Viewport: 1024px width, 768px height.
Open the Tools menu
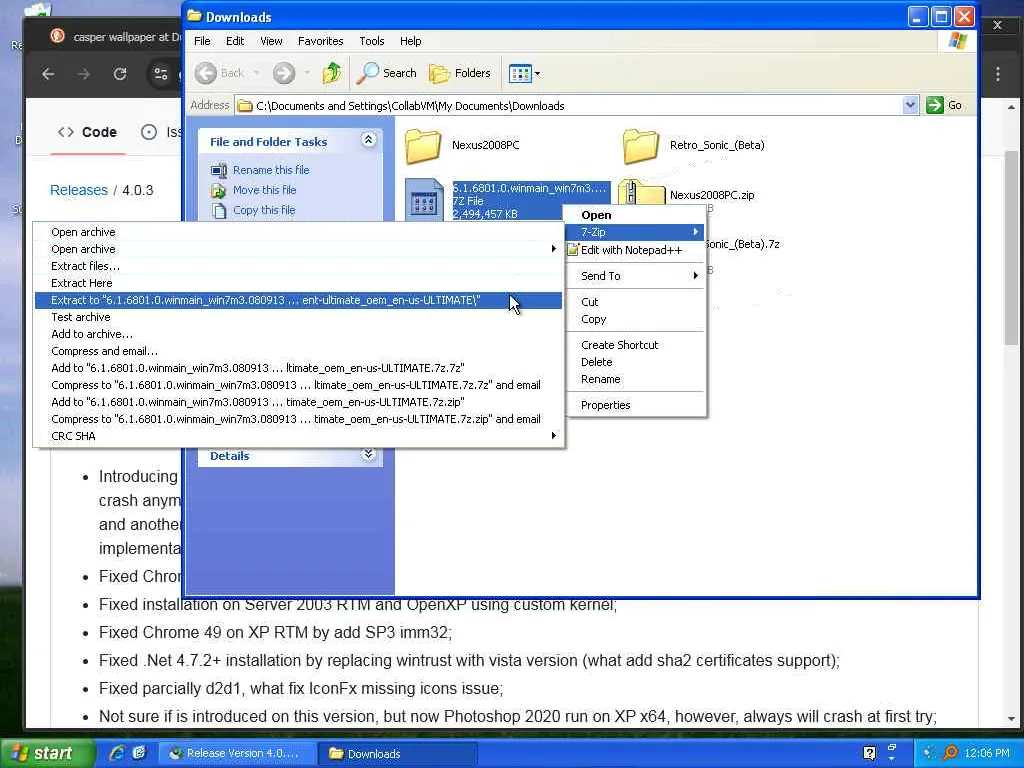[372, 40]
